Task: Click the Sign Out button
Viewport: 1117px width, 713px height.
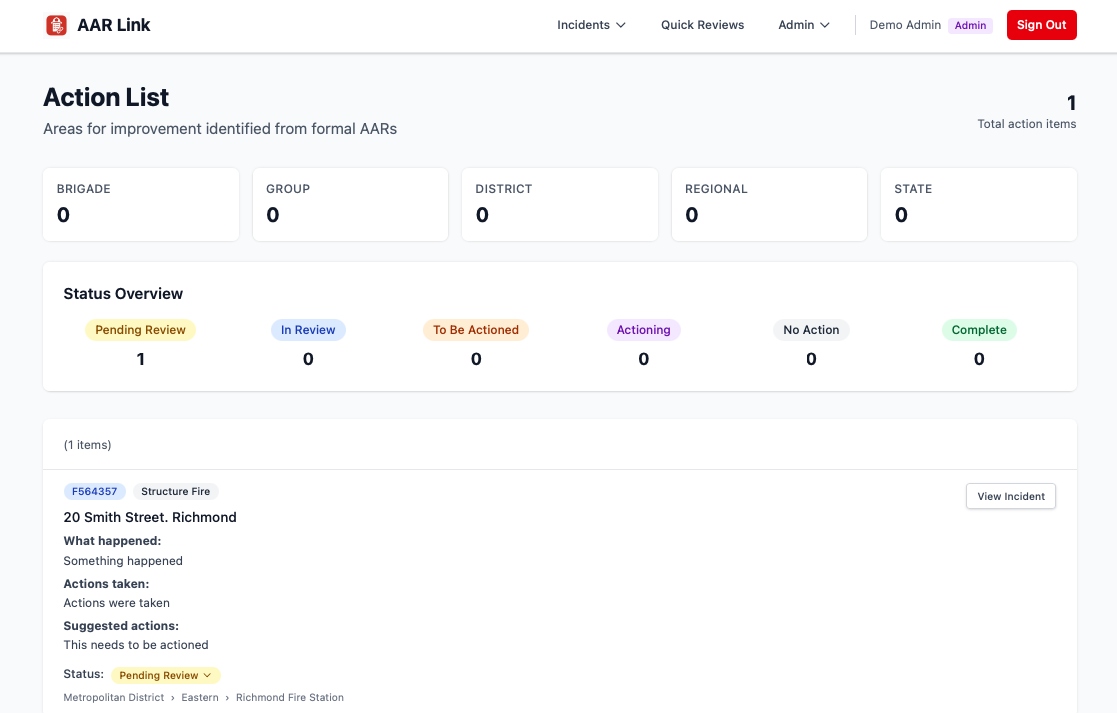Action: [1041, 24]
